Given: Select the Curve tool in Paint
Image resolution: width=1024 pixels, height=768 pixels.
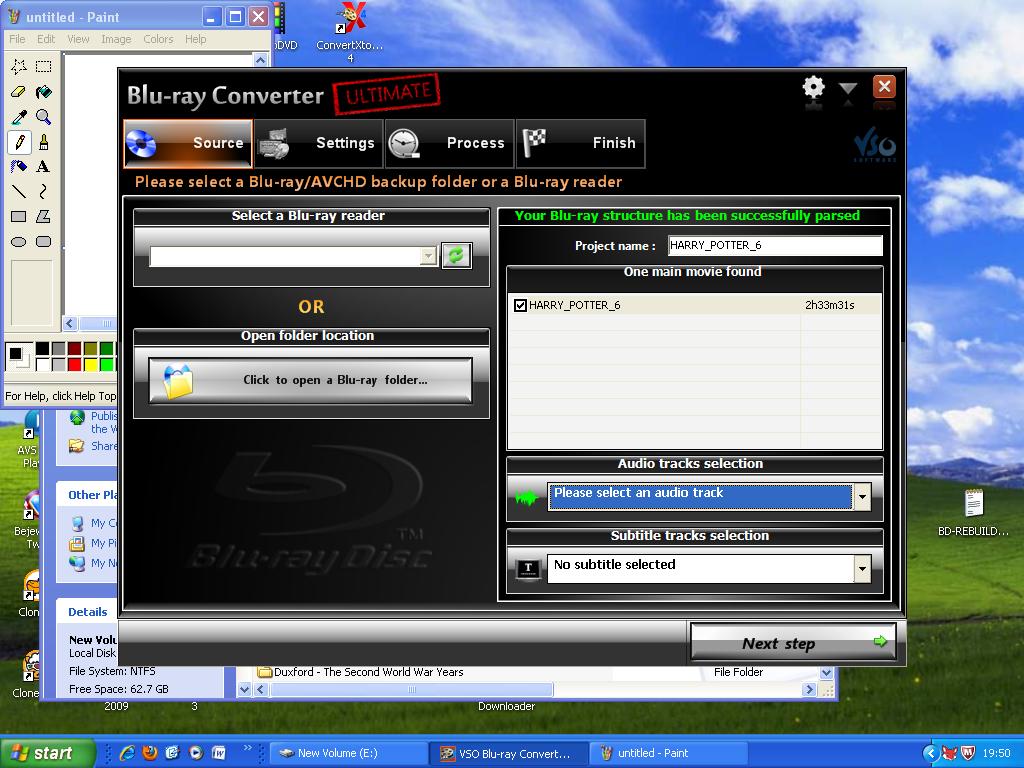Looking at the screenshot, I should pyautogui.click(x=43, y=191).
